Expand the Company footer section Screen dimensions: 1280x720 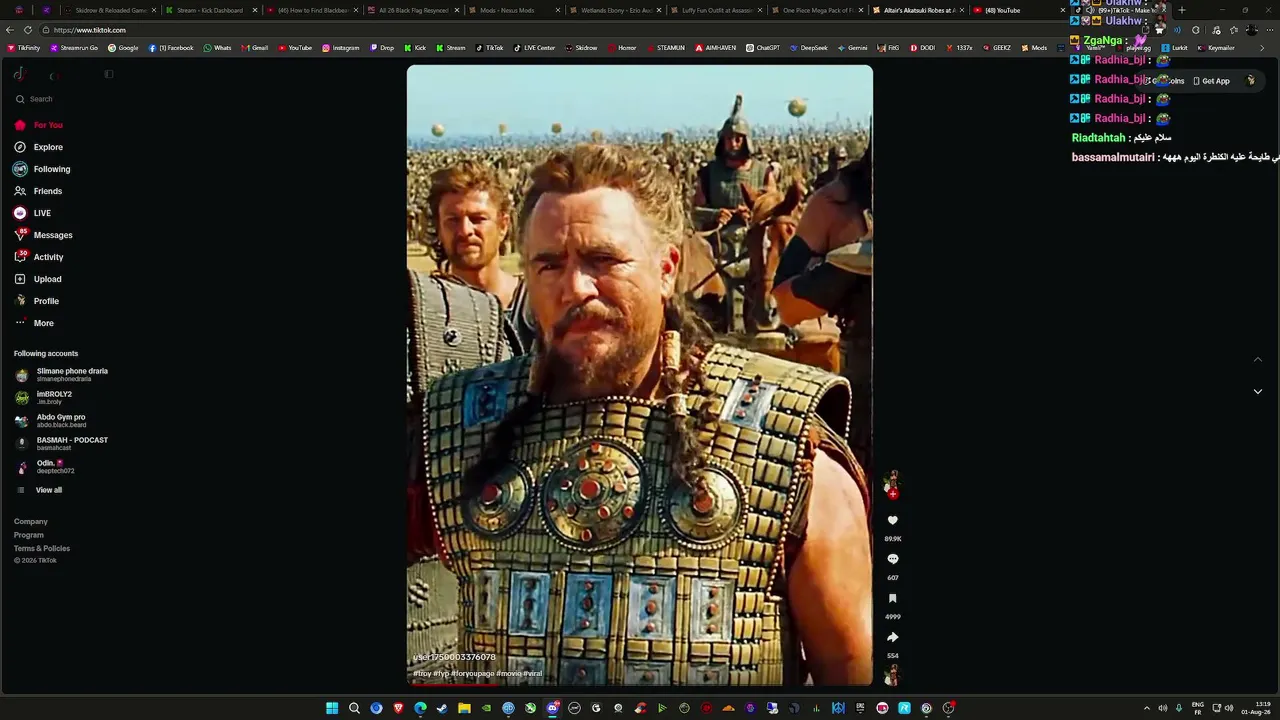pyautogui.click(x=31, y=521)
